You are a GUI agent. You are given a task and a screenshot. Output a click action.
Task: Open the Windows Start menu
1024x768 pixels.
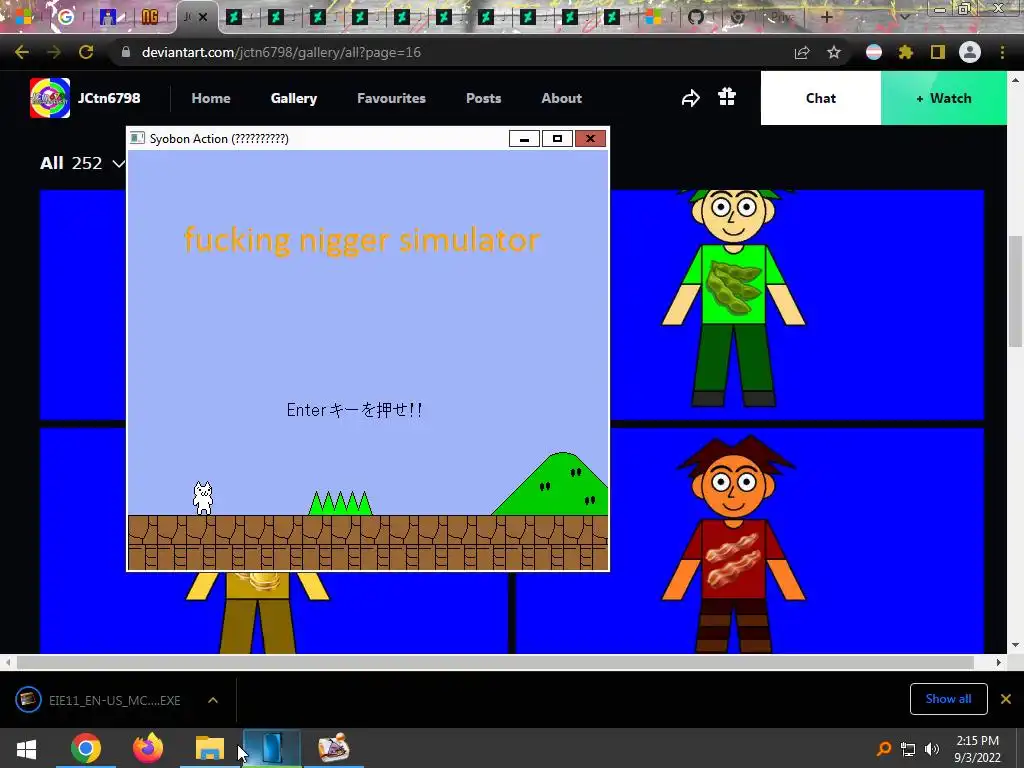pos(26,748)
